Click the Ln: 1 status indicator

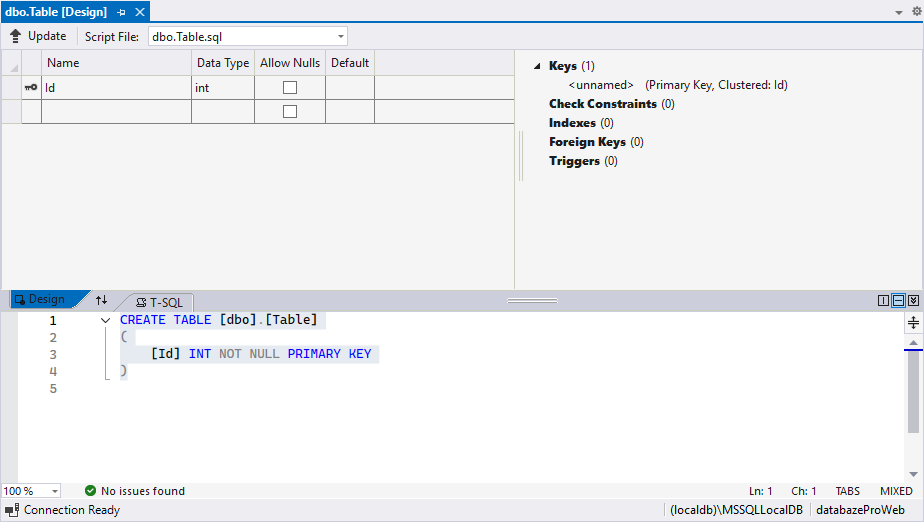tap(761, 491)
